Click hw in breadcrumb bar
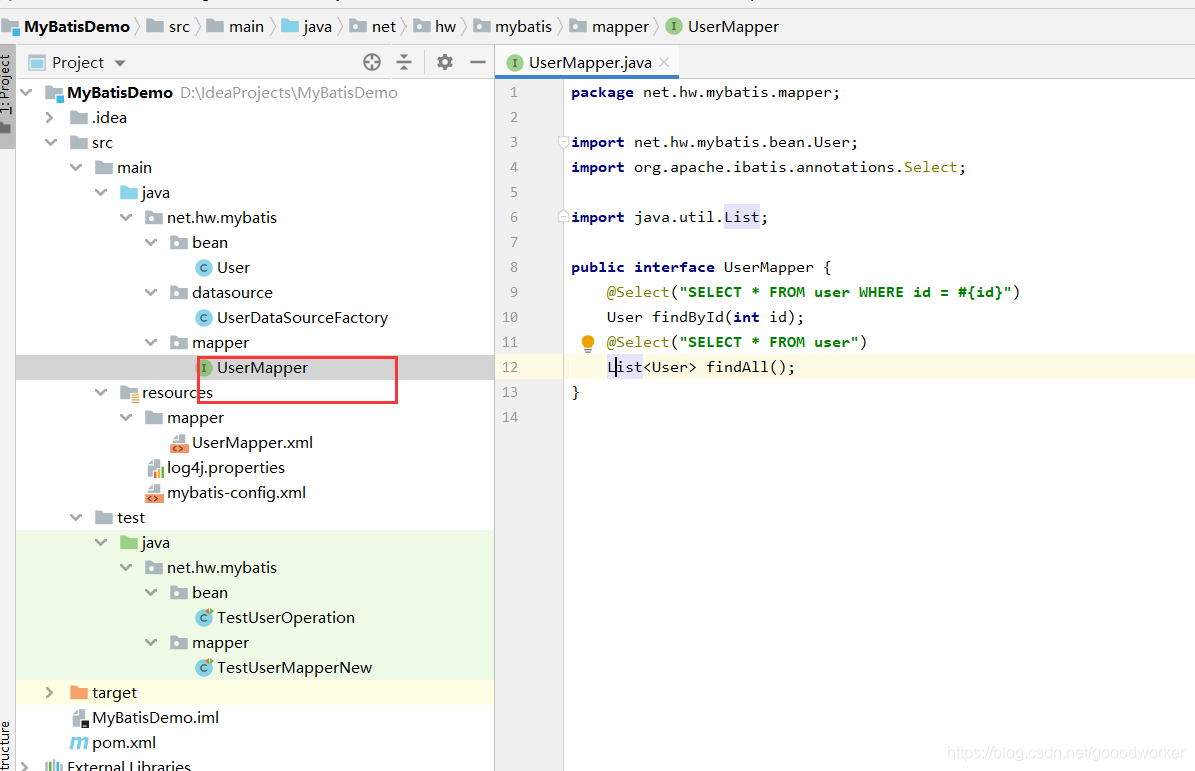The height and width of the screenshot is (771, 1195). click(x=445, y=27)
